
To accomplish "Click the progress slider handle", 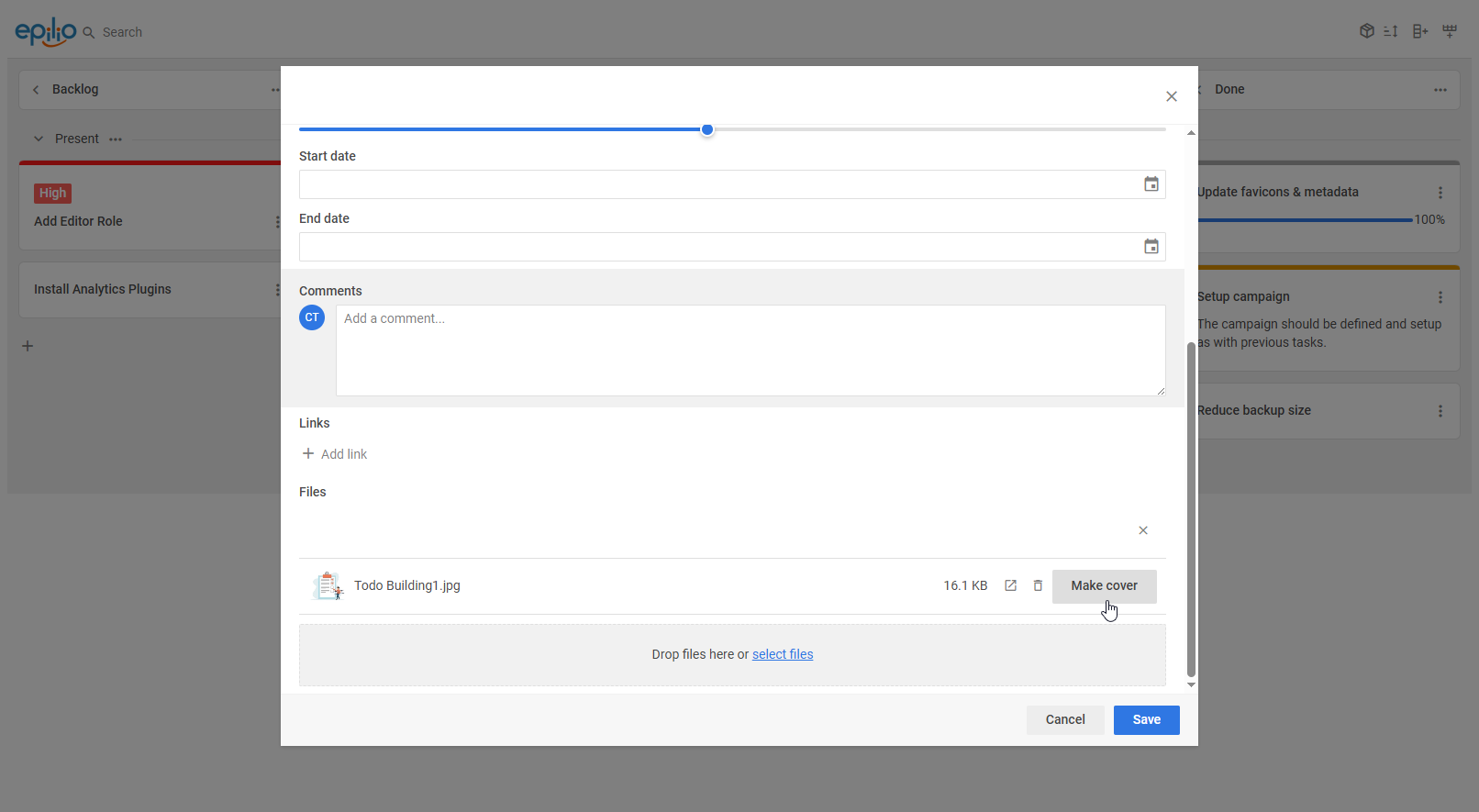I will pos(707,129).
